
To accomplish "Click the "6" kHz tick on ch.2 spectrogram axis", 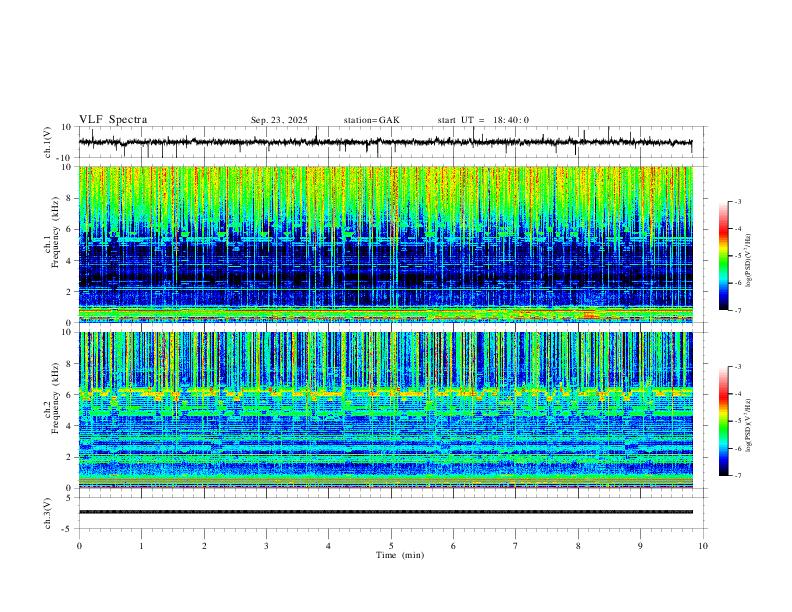I will [69, 395].
